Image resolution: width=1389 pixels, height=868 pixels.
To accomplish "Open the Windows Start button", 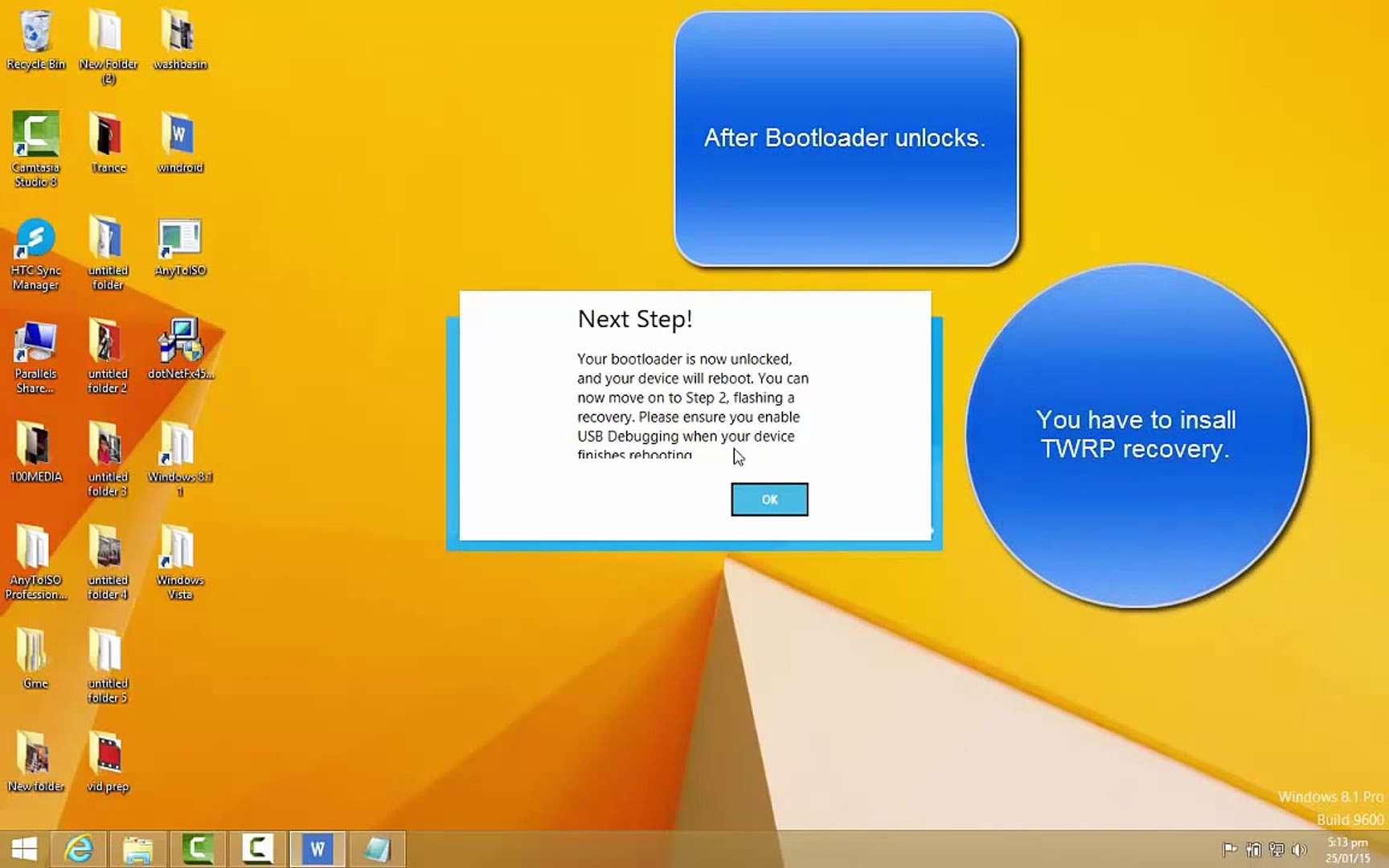I will (24, 849).
